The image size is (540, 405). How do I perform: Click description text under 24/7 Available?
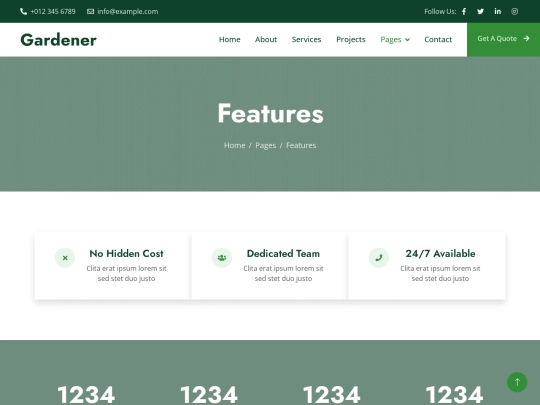click(x=440, y=273)
